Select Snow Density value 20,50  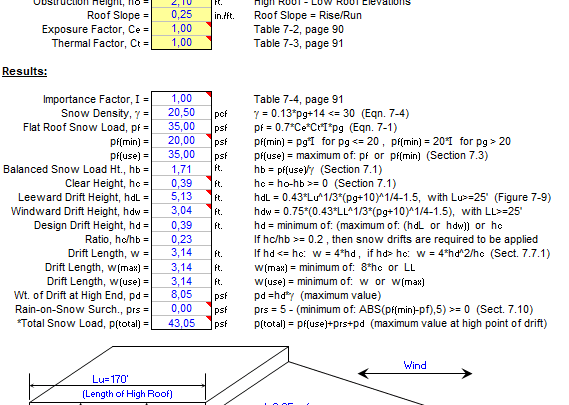point(181,113)
